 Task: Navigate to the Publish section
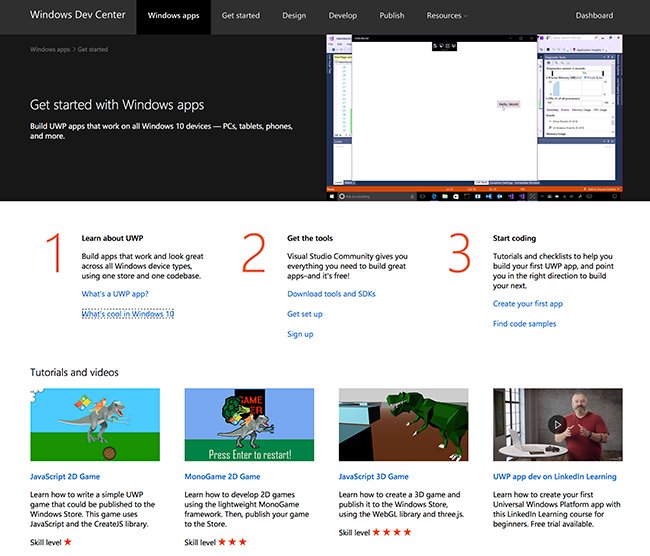point(391,16)
